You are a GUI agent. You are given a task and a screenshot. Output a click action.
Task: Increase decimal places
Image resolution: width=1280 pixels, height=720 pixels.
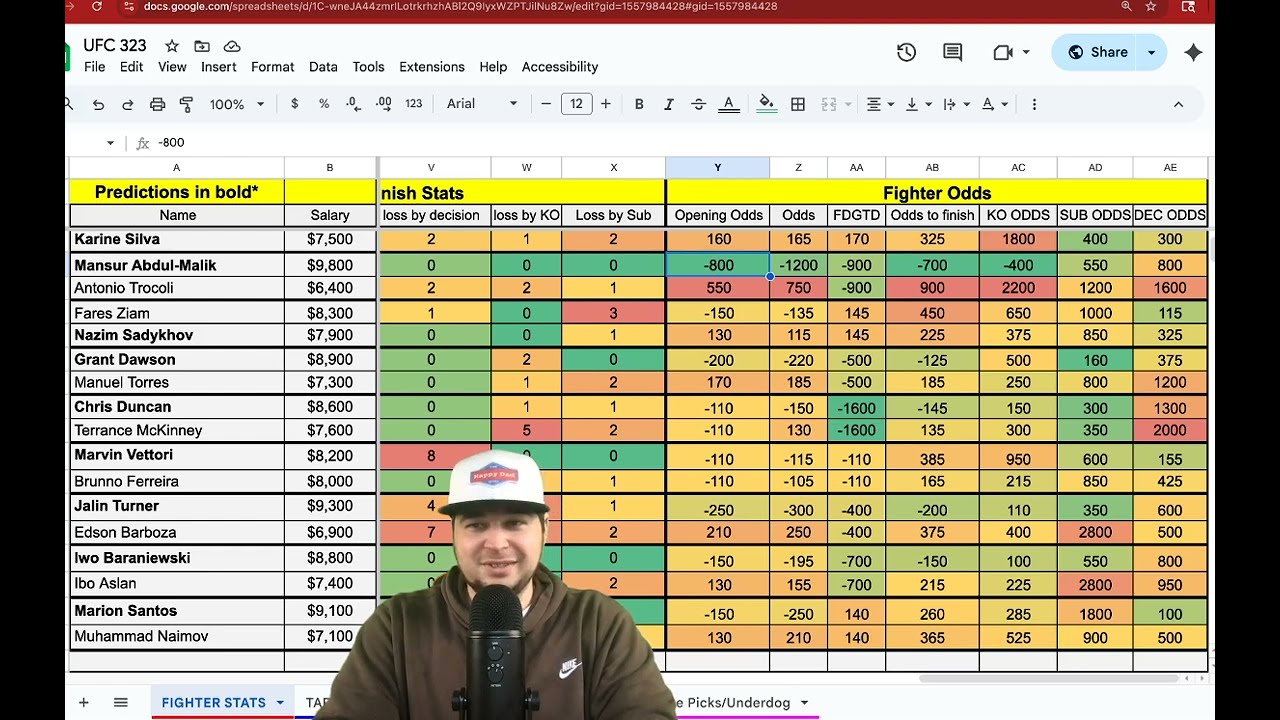[x=384, y=104]
